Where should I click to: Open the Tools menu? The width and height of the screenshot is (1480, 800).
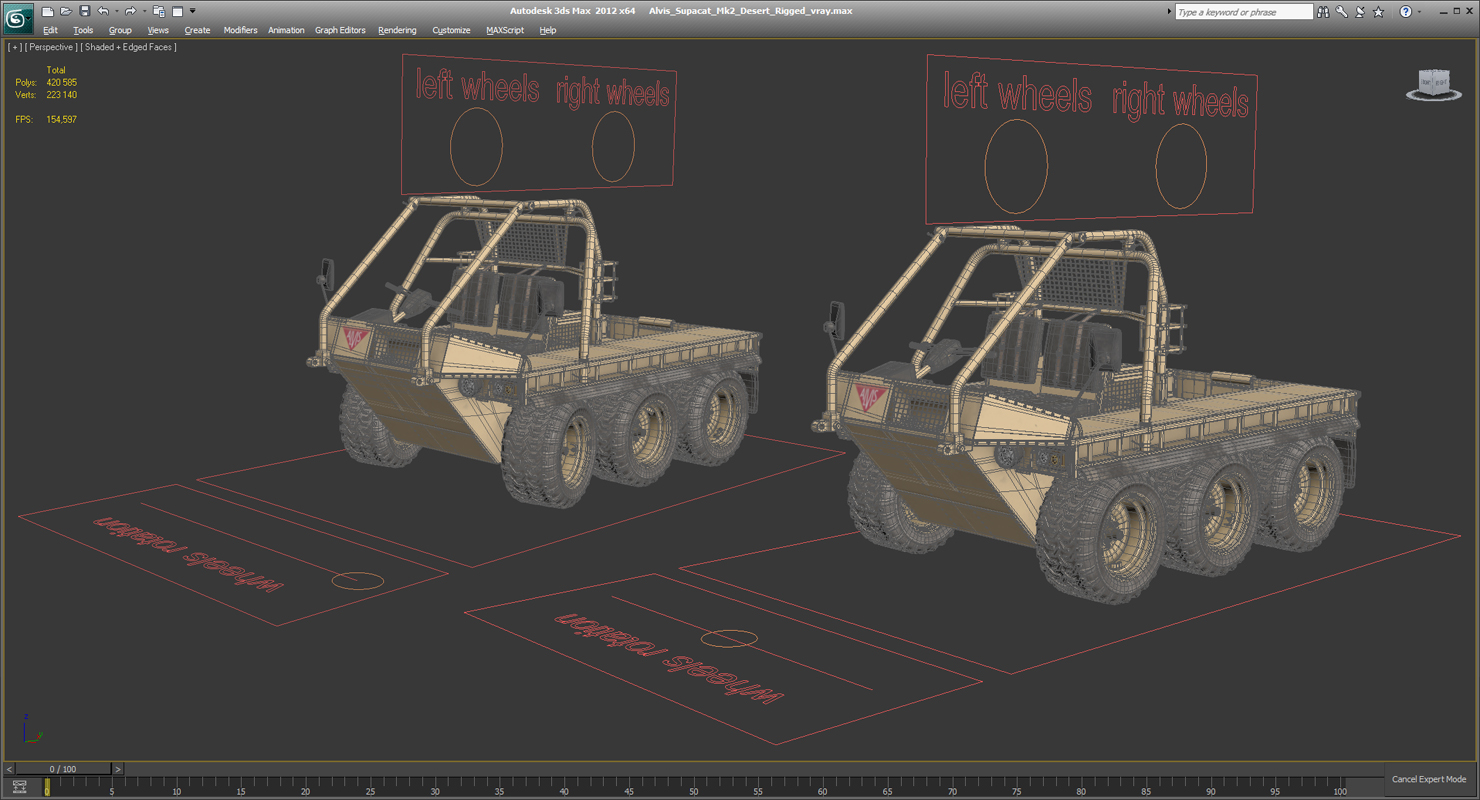tap(83, 30)
